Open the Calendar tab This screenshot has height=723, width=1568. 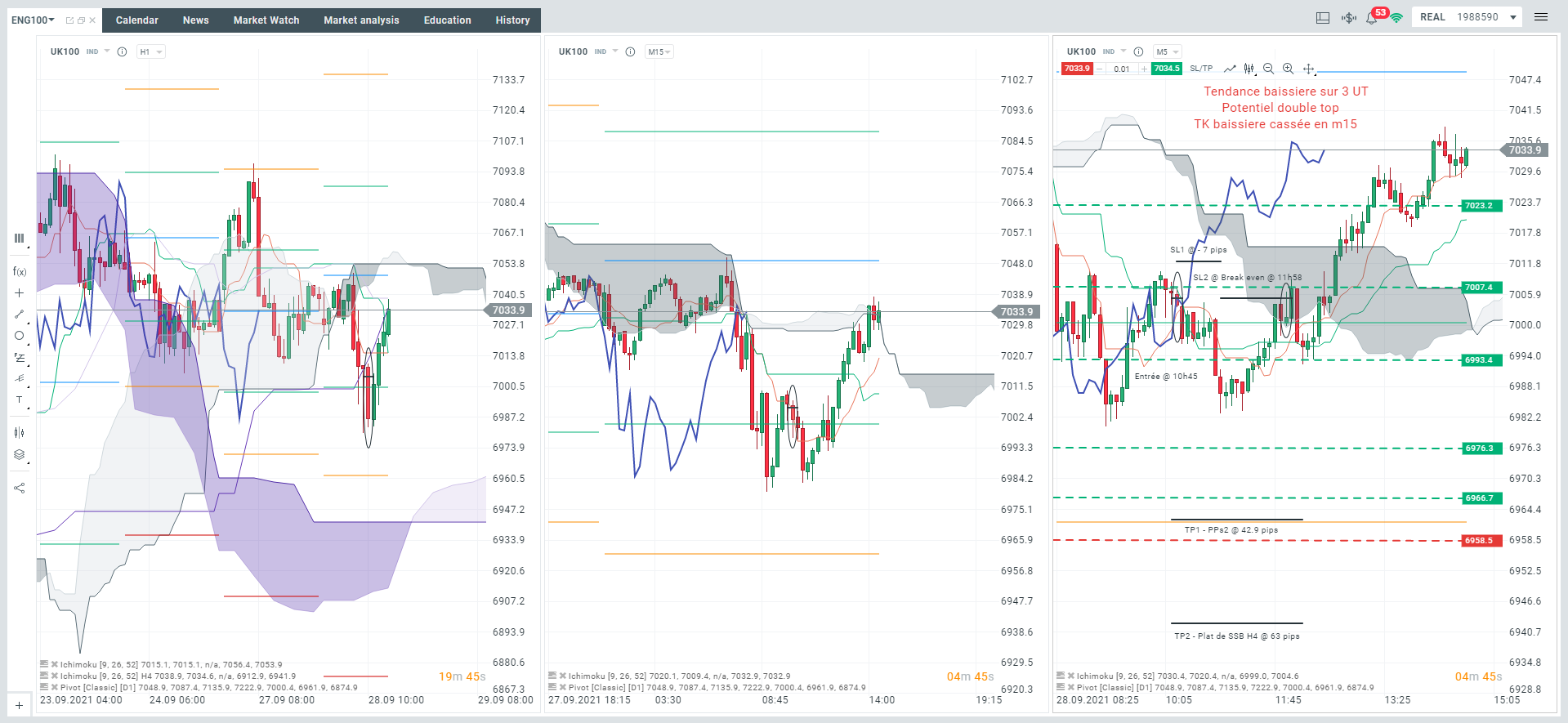(x=137, y=20)
